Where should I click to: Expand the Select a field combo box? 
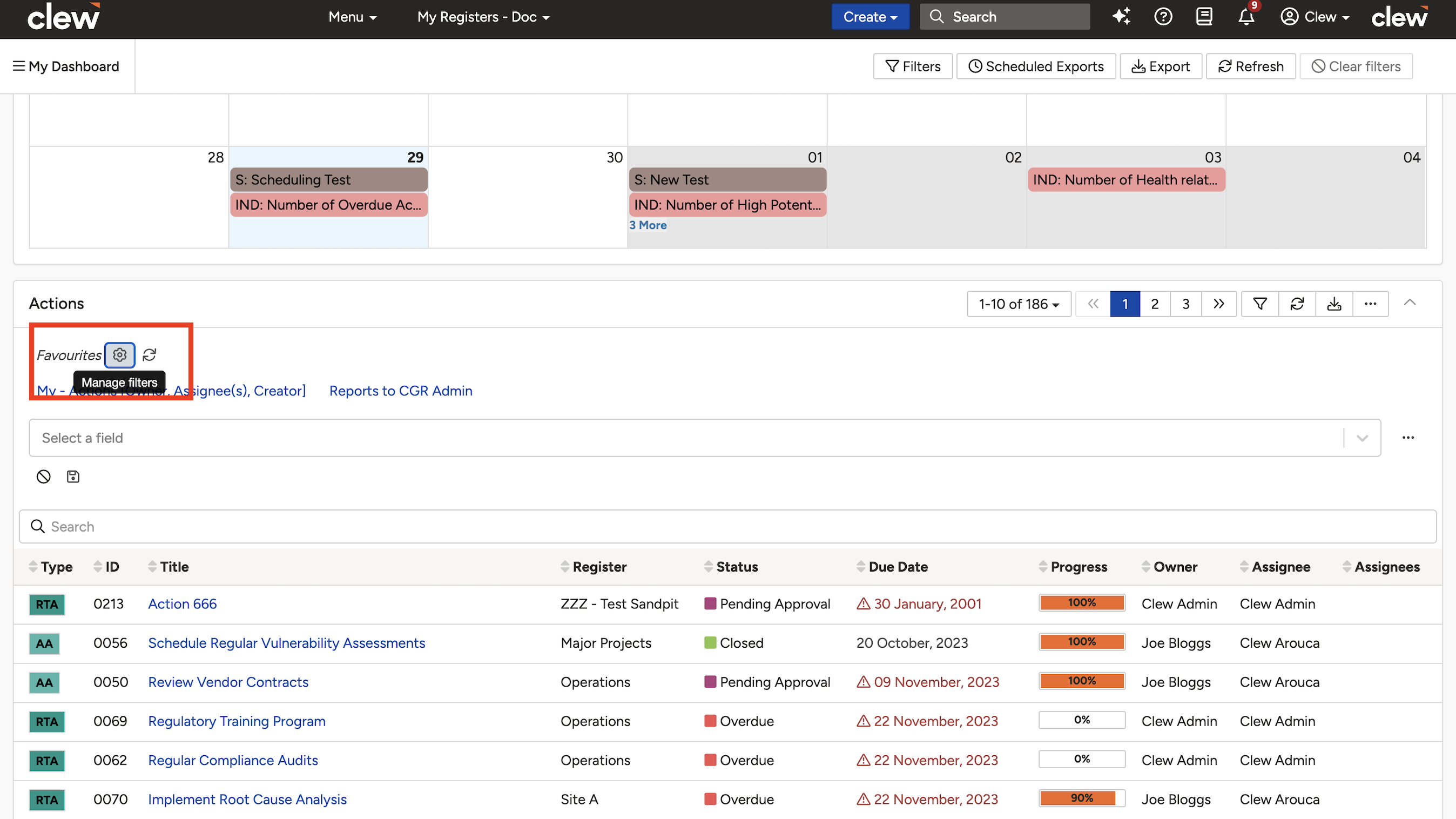pyautogui.click(x=704, y=438)
